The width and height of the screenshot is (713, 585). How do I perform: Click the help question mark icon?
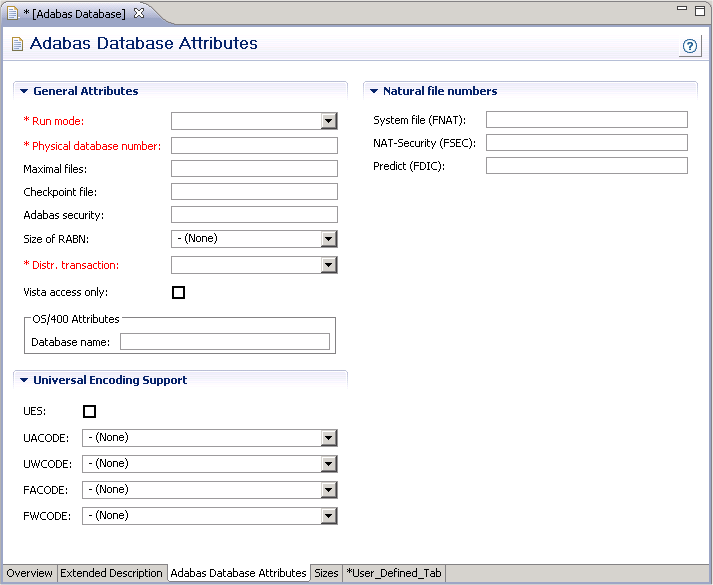(689, 46)
